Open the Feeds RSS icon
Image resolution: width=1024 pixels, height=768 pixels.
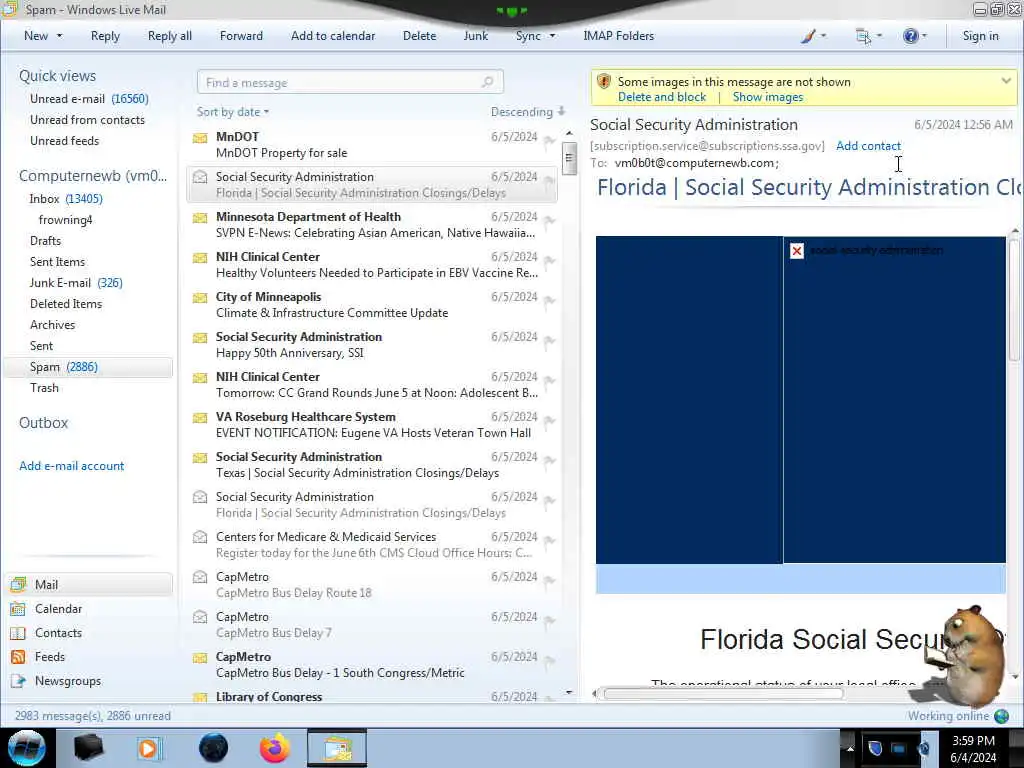18,657
